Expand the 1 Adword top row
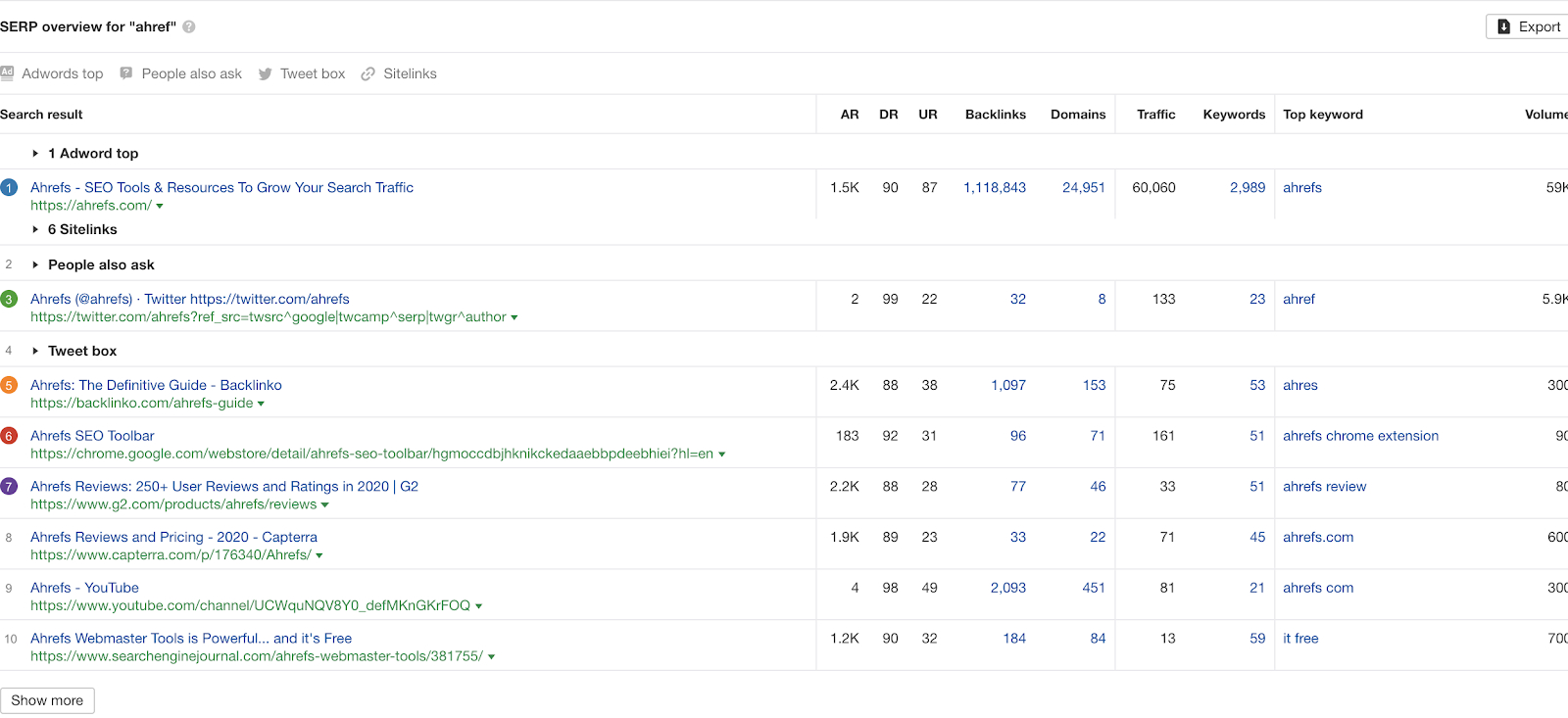 [x=35, y=154]
